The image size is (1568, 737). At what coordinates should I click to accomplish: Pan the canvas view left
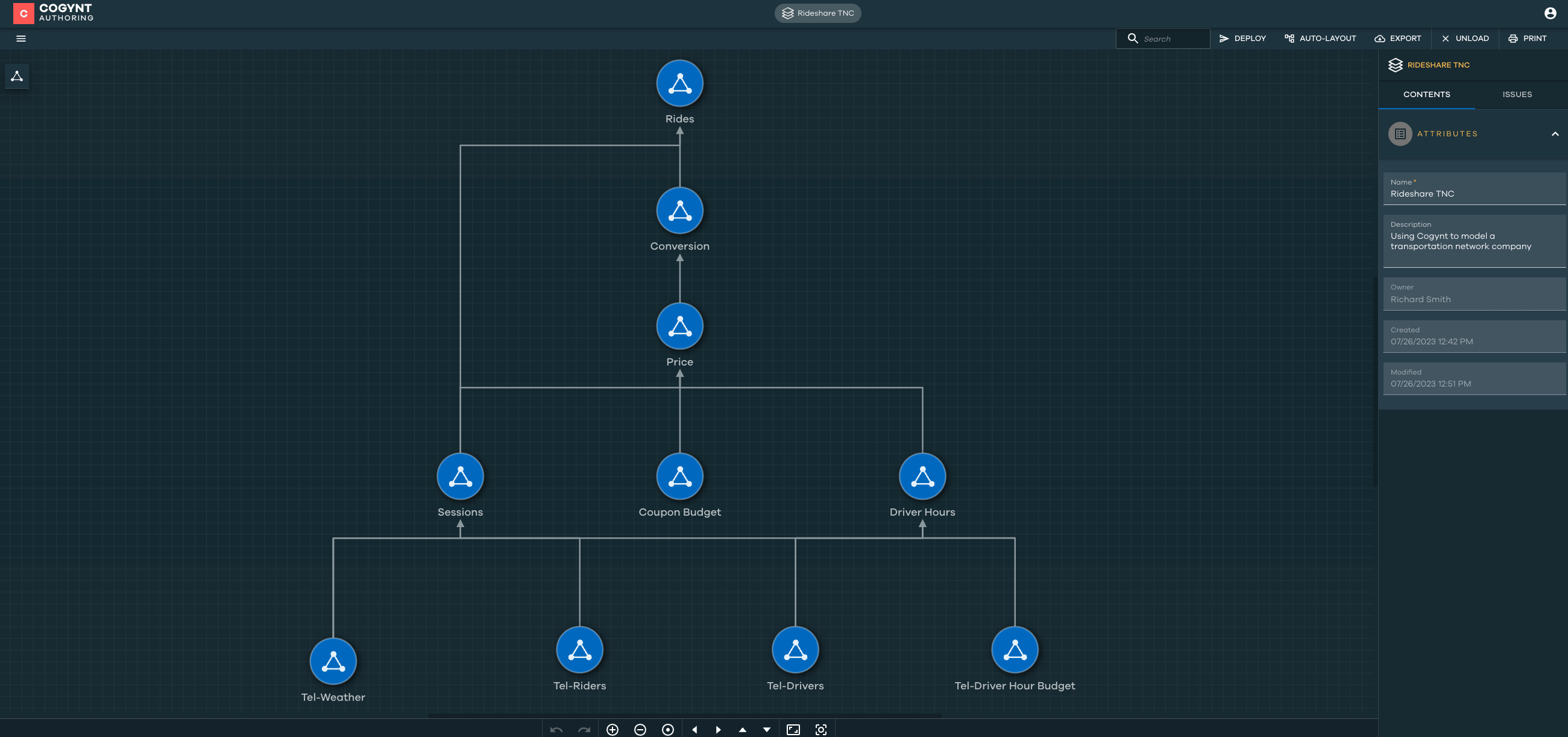click(694, 729)
